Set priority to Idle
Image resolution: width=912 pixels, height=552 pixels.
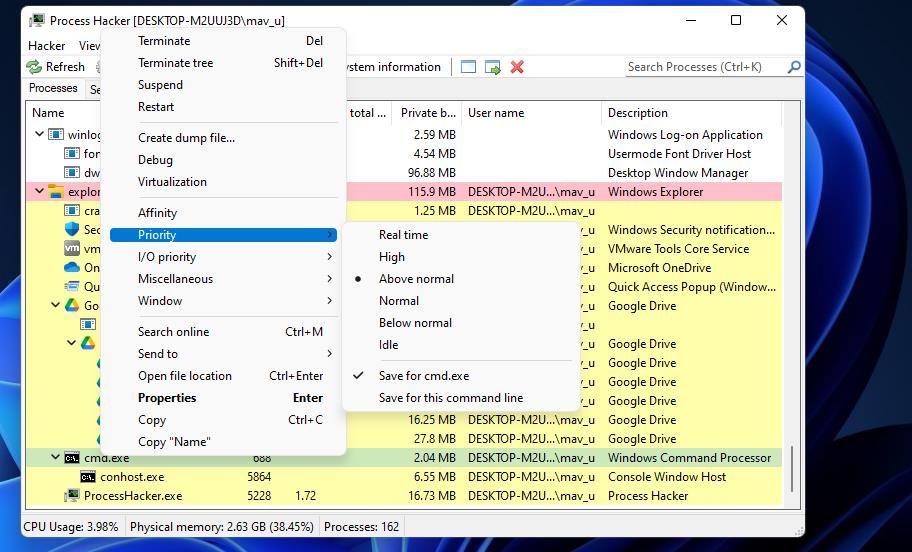389,345
